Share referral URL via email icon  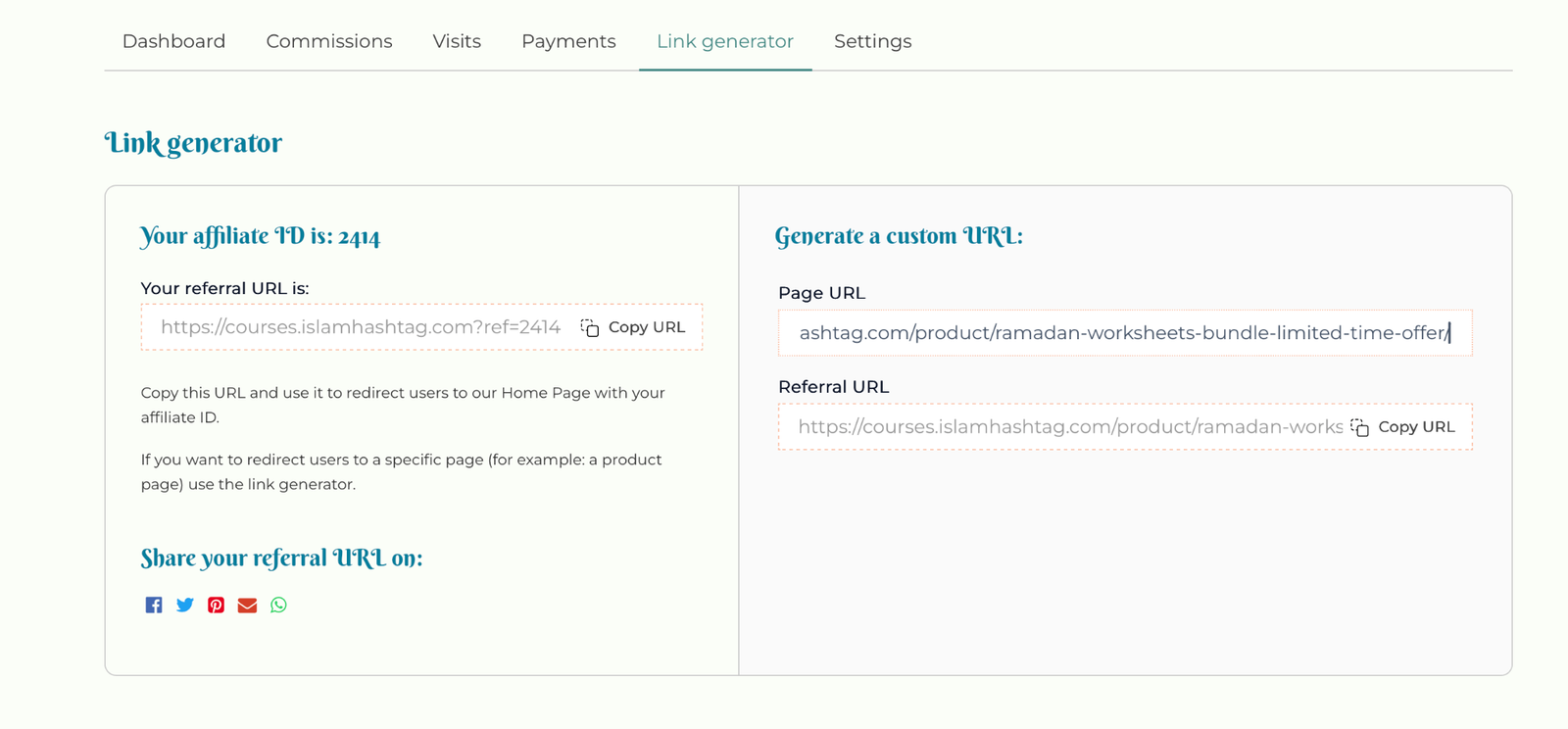[247, 605]
